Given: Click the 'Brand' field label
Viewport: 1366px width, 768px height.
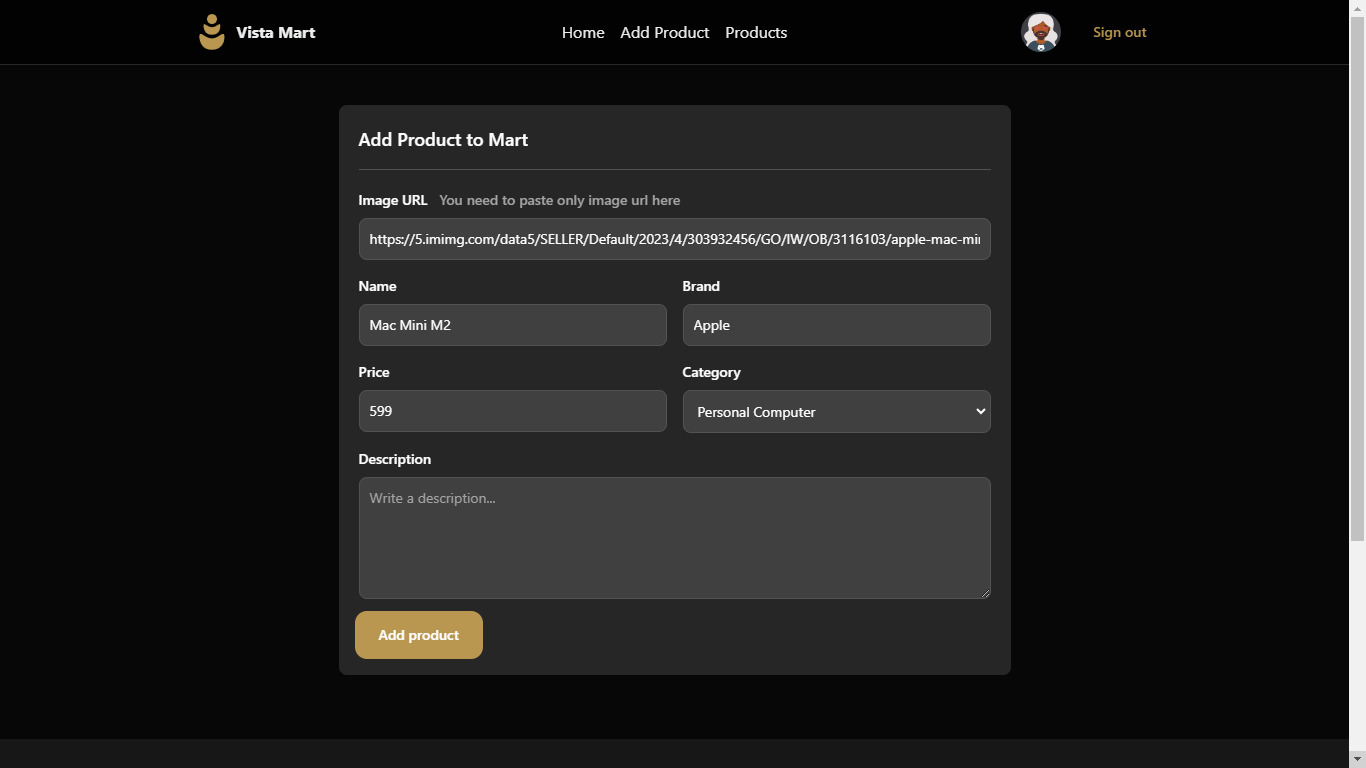Looking at the screenshot, I should click(701, 286).
